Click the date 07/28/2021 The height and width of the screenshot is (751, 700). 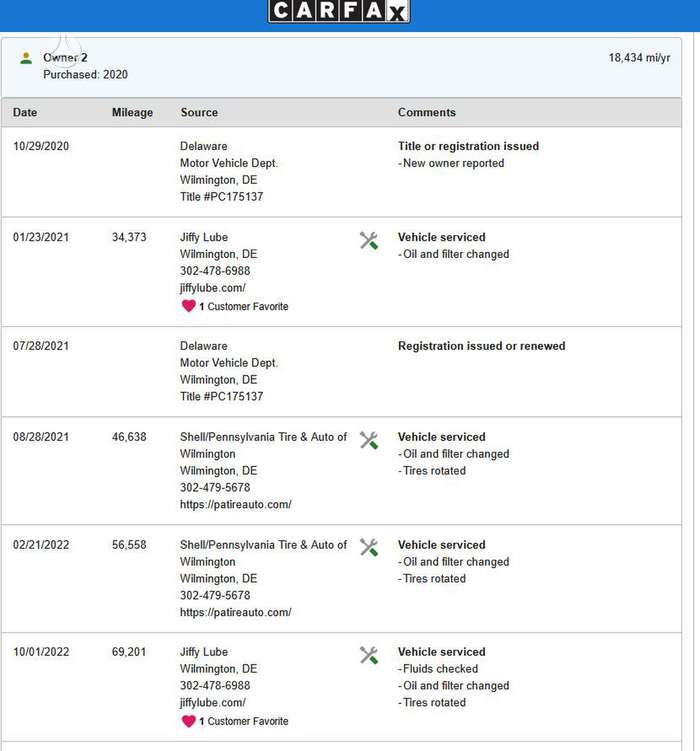coord(41,346)
